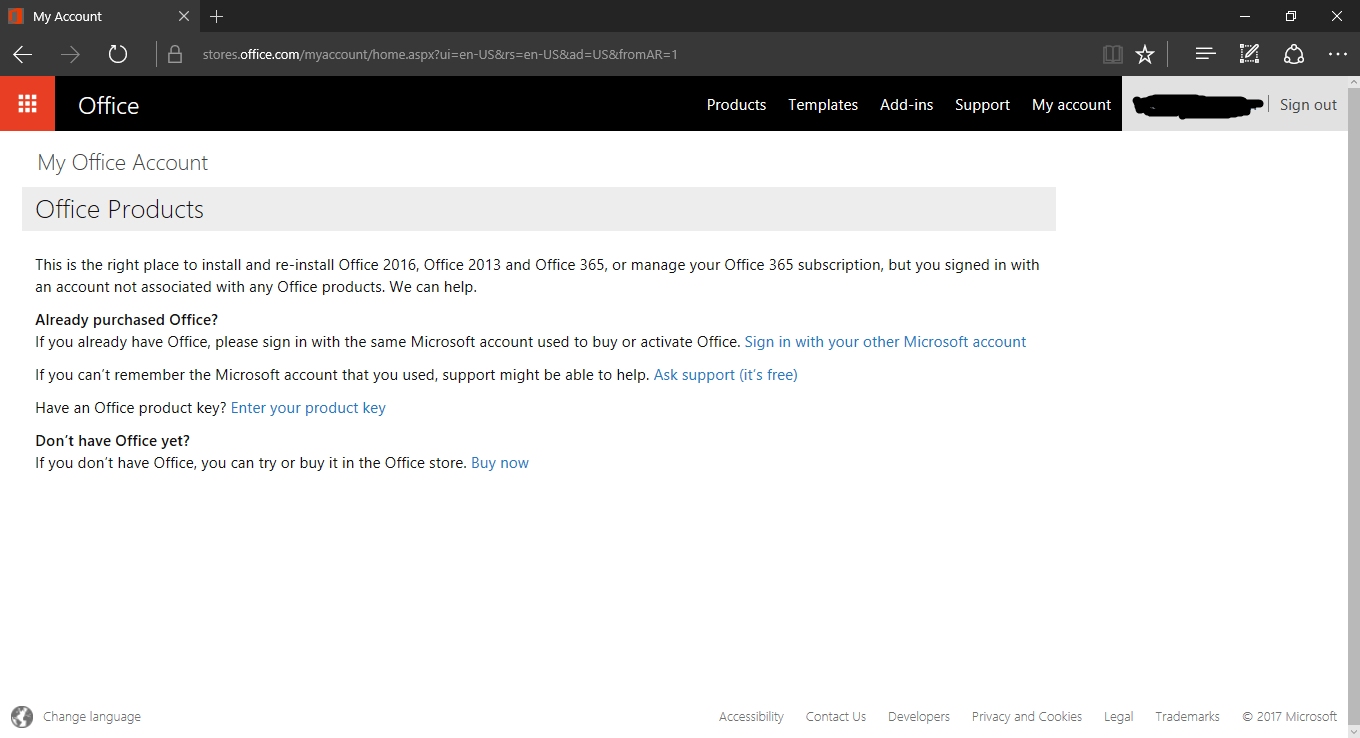Open Privacy and Cookies footer link
This screenshot has width=1360, height=738.
point(1027,716)
